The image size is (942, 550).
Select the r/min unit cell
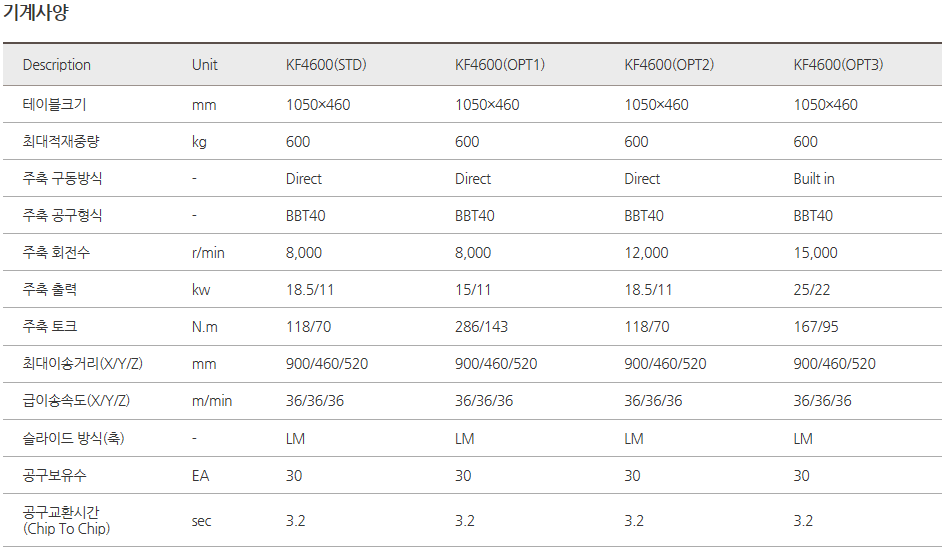point(208,253)
